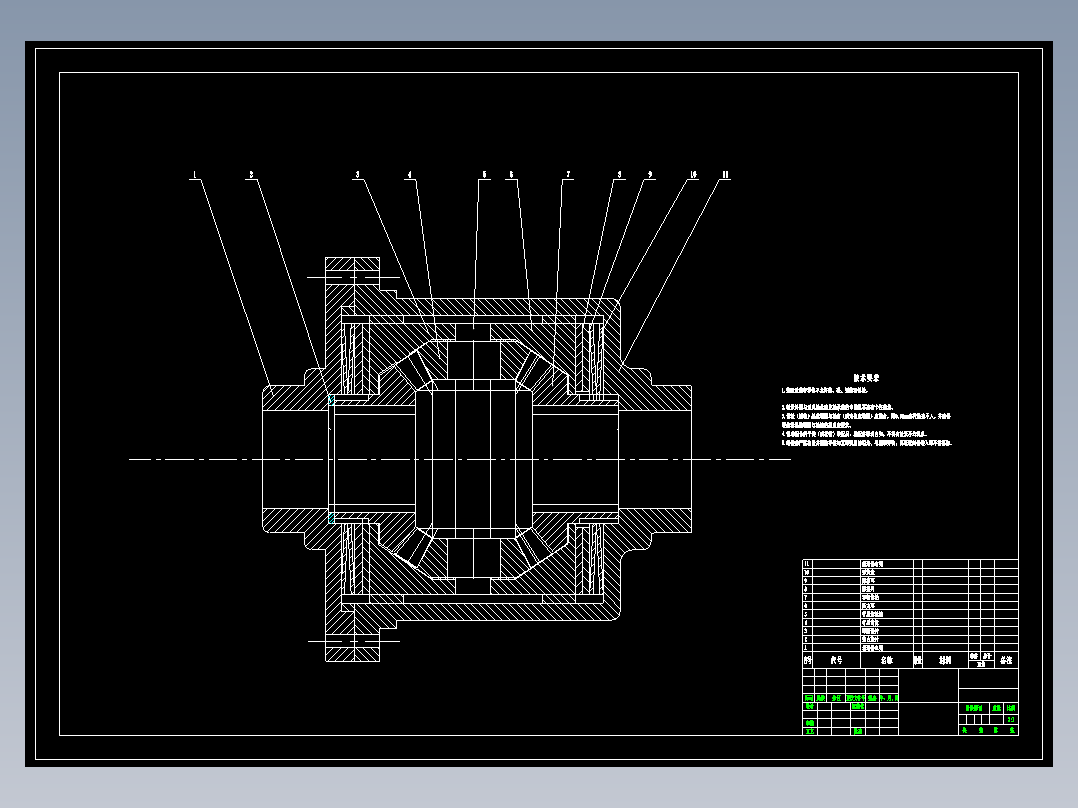Click part callout number 6 label

(511, 175)
